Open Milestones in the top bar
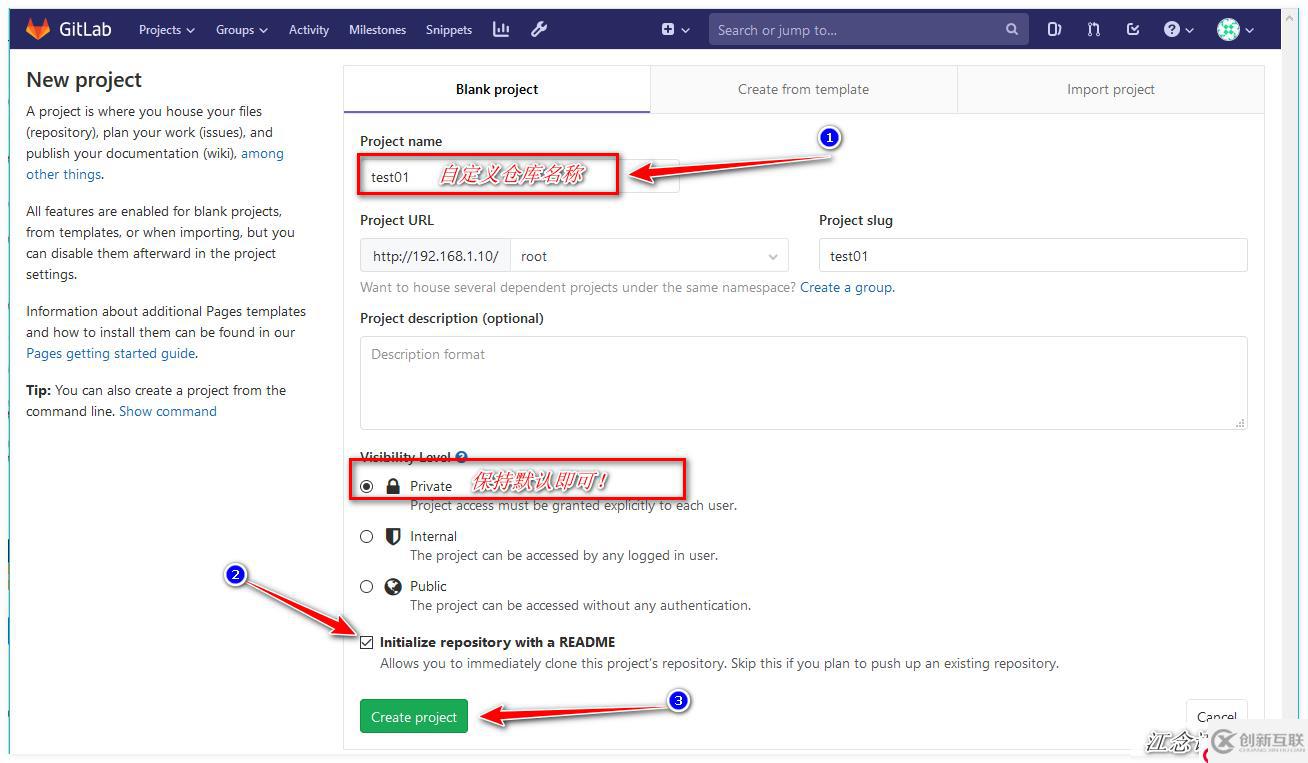The height and width of the screenshot is (763, 1308). click(x=377, y=30)
